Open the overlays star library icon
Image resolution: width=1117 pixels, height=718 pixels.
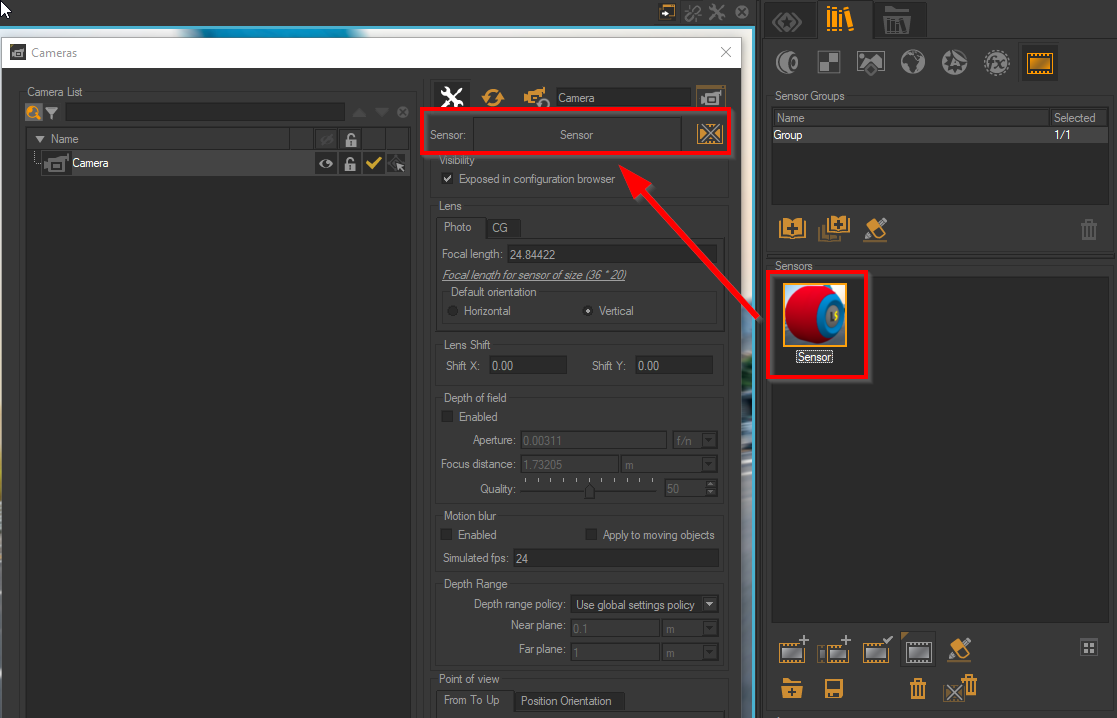[x=955, y=63]
